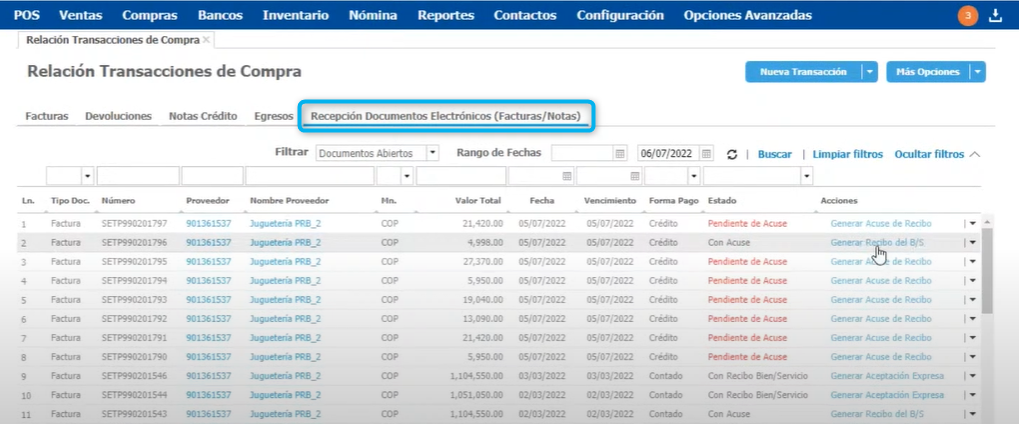Image resolution: width=1019 pixels, height=424 pixels.
Task: Close the Relación Transacciones de Compra tab
Action: pyautogui.click(x=206, y=40)
